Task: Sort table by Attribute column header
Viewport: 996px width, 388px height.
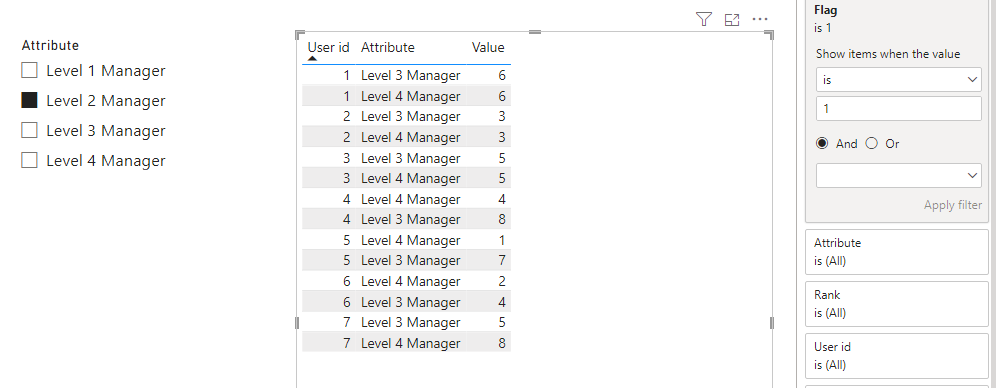Action: (387, 47)
